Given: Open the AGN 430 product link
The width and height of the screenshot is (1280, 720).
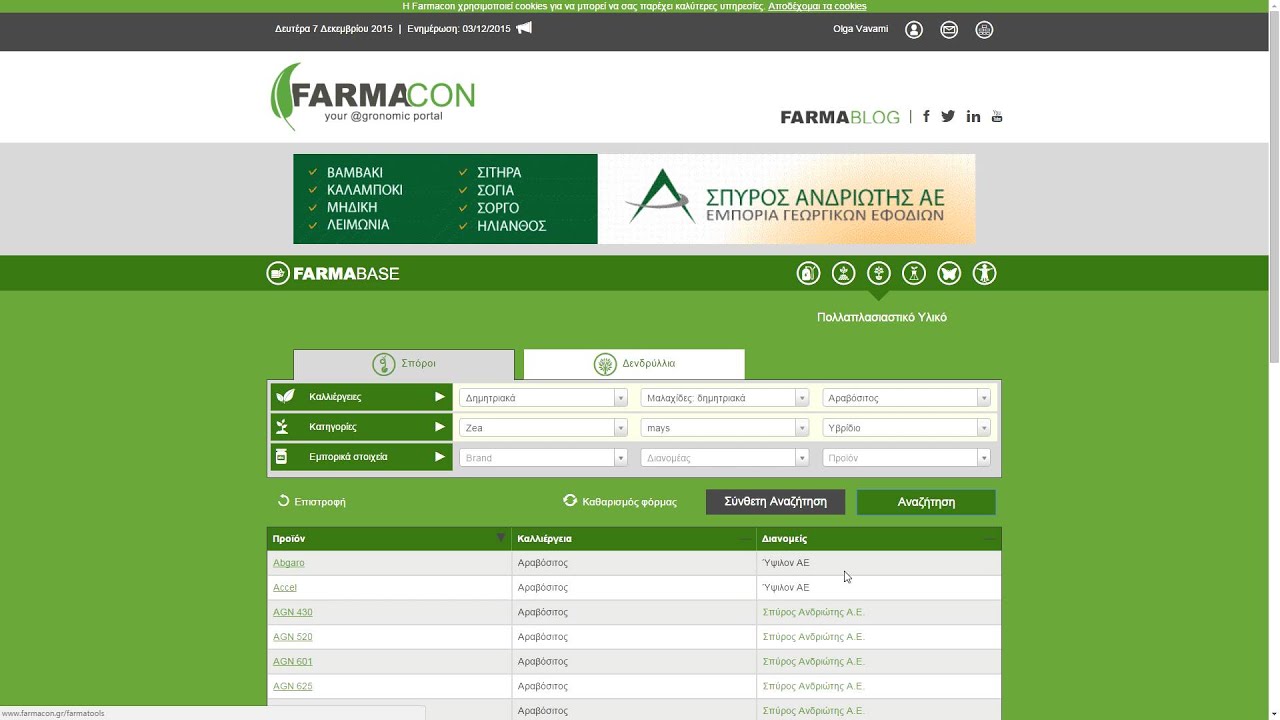Looking at the screenshot, I should [x=293, y=612].
